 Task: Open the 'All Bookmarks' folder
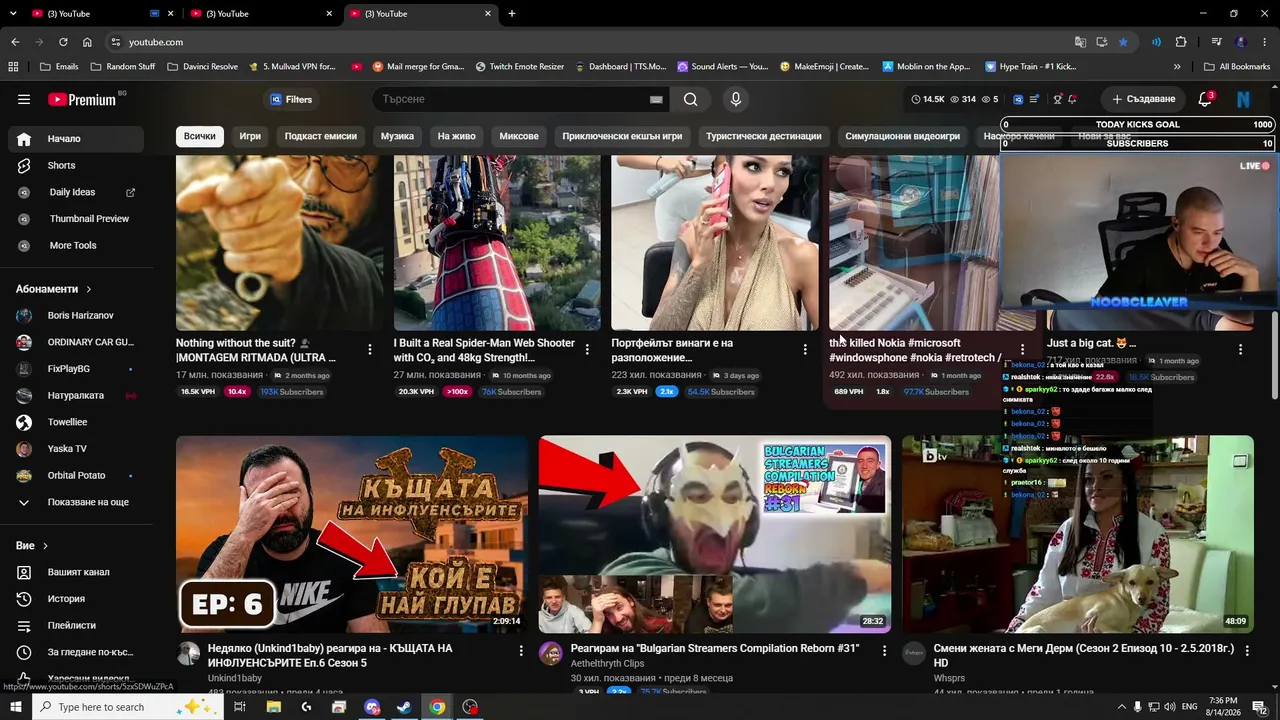coord(1237,67)
